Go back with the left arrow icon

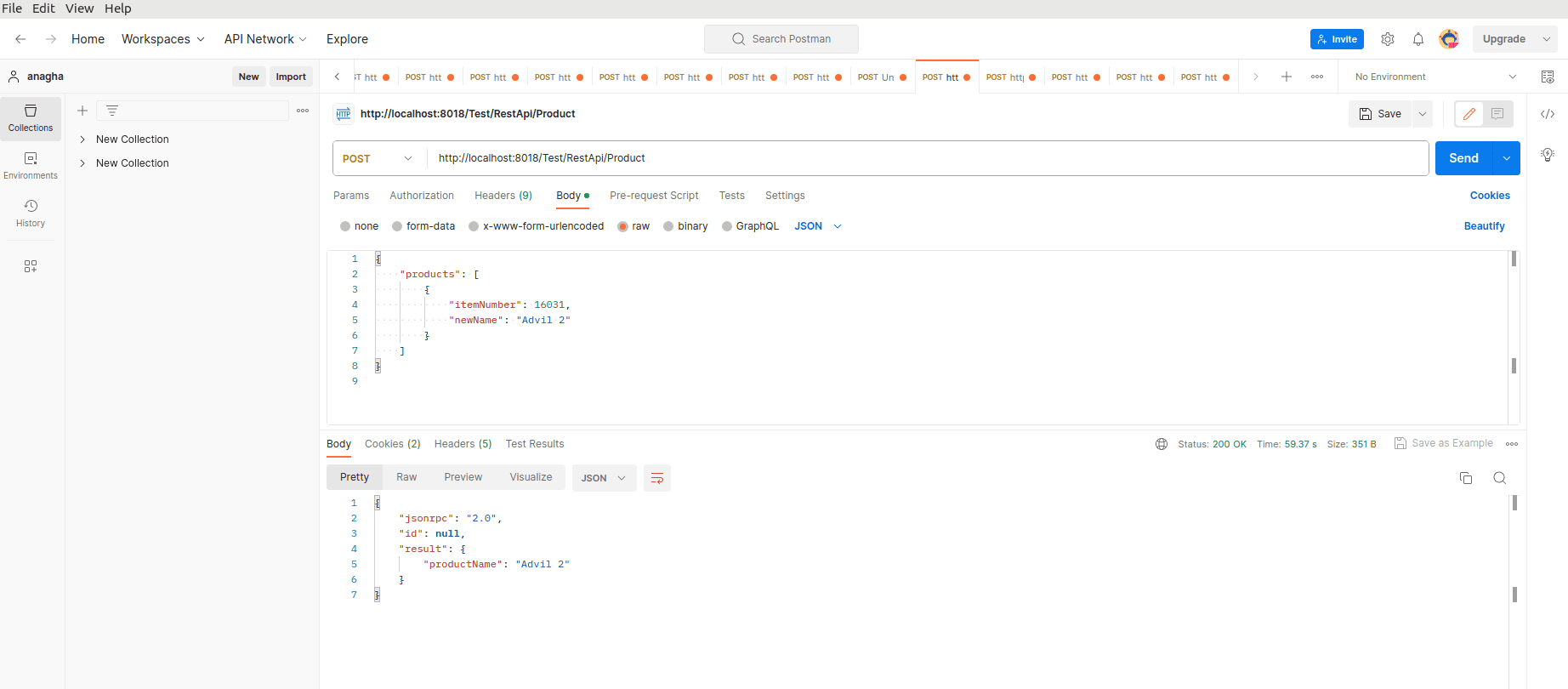tap(20, 39)
